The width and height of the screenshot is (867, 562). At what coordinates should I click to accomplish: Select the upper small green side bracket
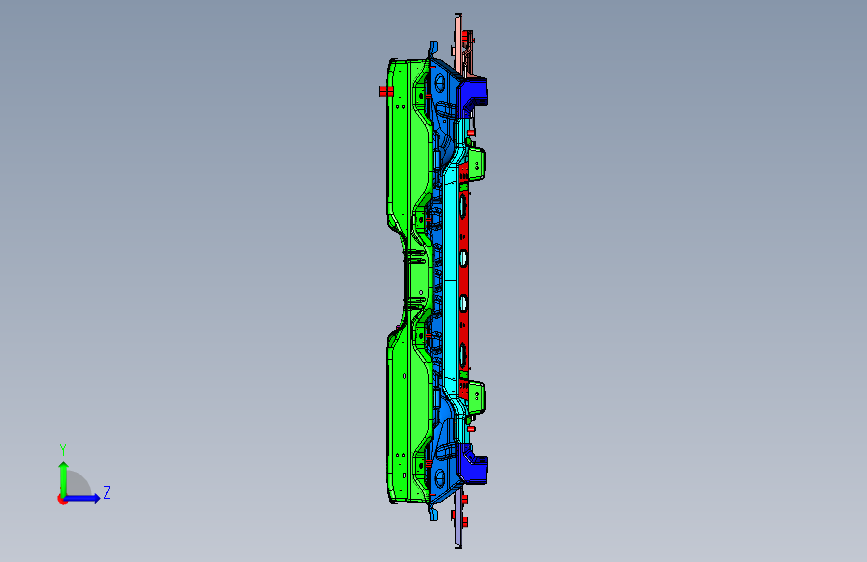(476, 164)
